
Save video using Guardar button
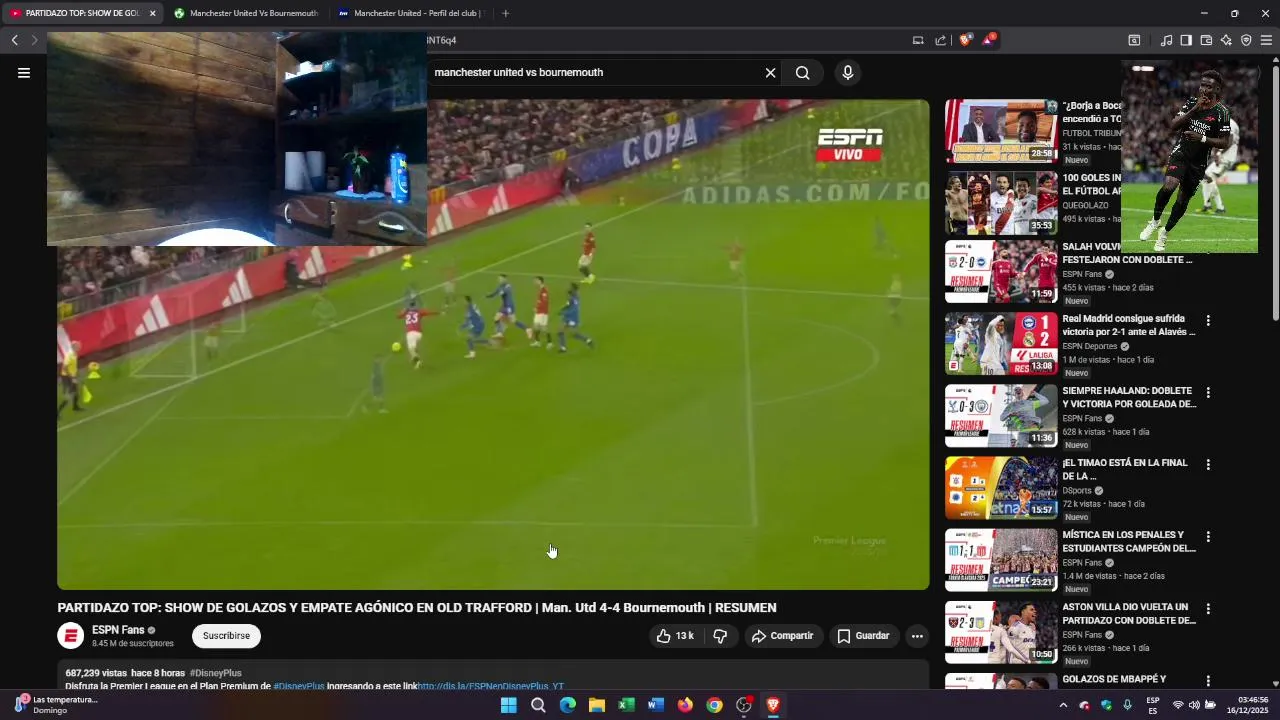coord(863,636)
